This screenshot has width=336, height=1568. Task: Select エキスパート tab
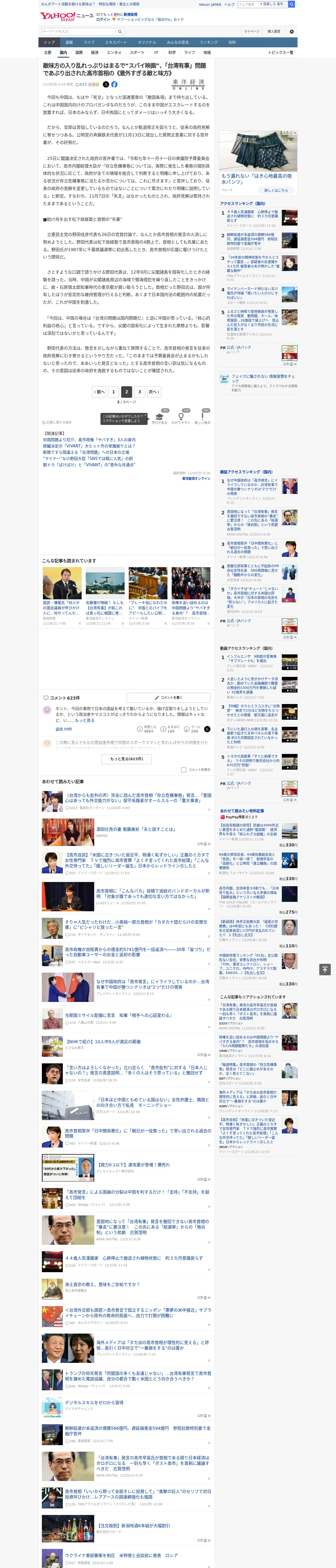click(x=116, y=42)
